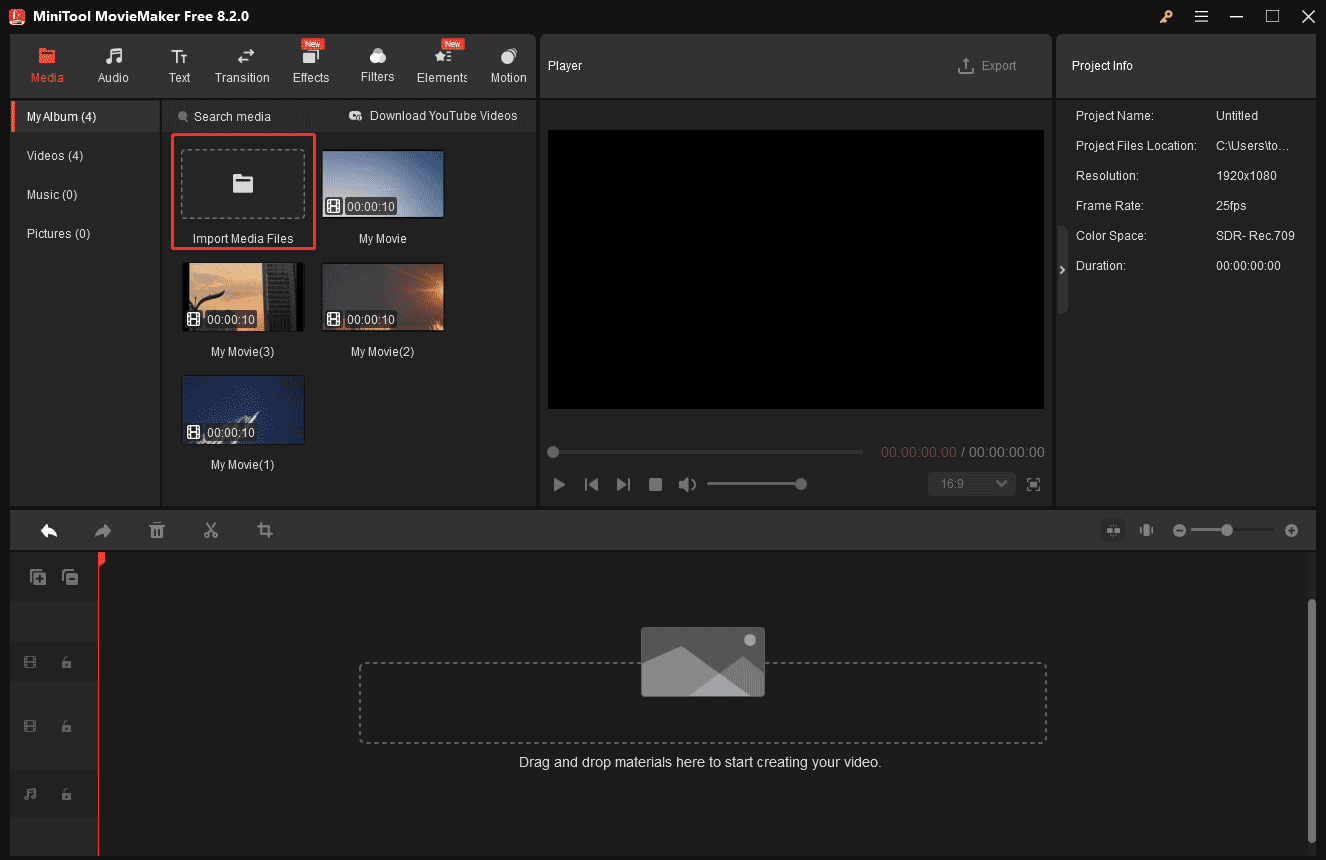Click the player seek bar

705,452
